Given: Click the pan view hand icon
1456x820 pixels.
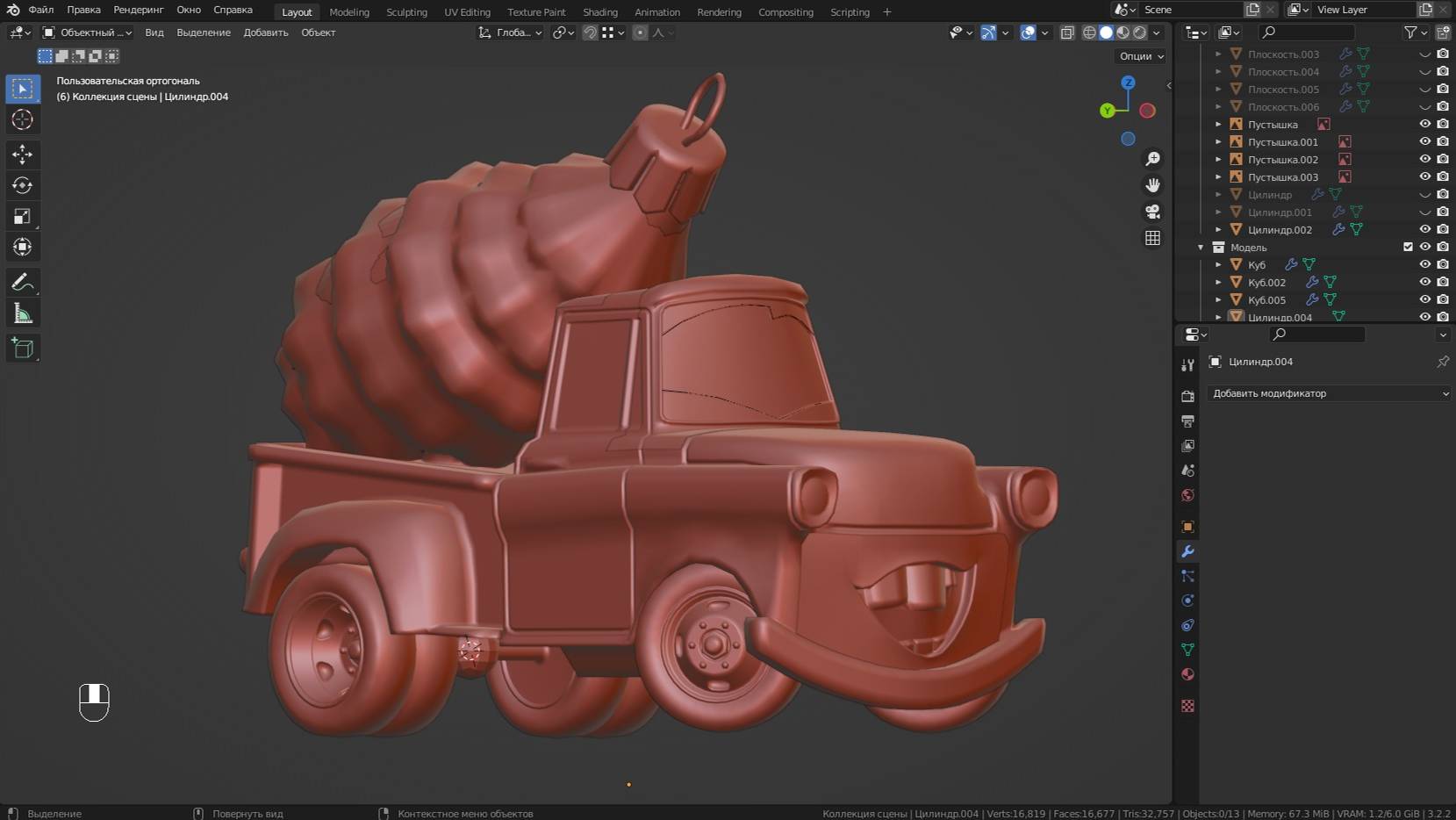Looking at the screenshot, I should point(1152,185).
